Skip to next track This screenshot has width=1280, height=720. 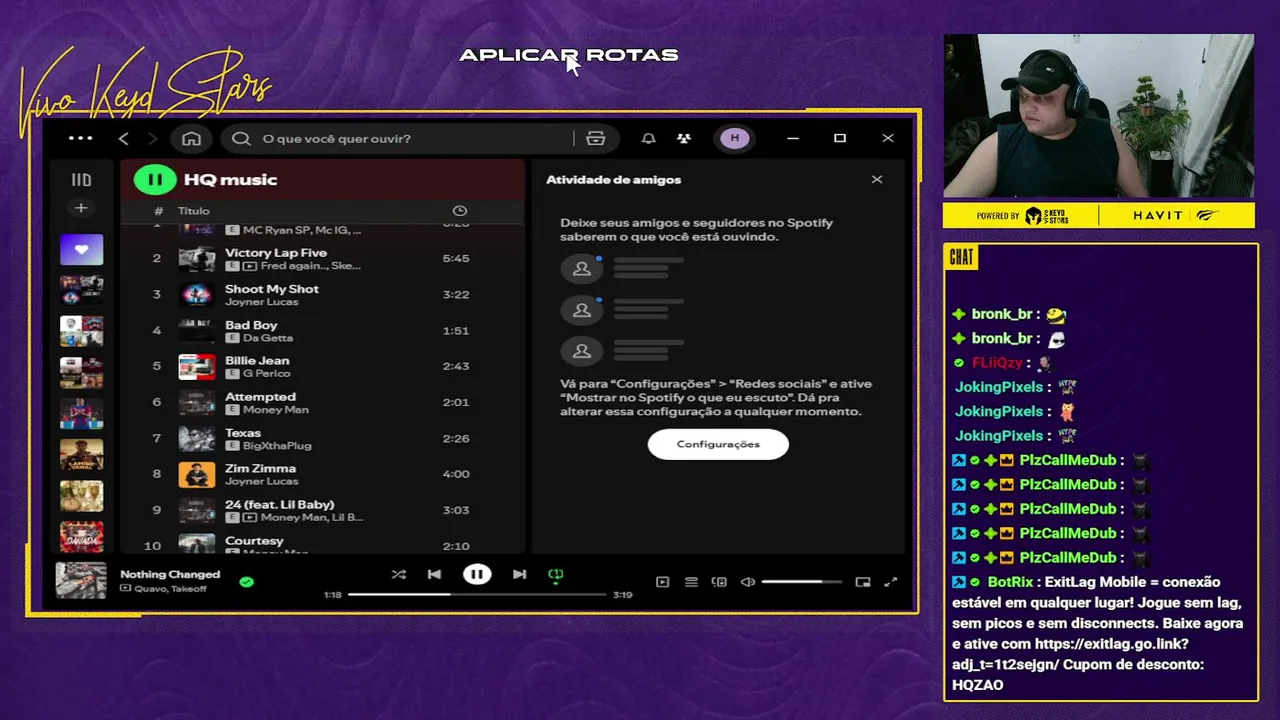tap(519, 574)
